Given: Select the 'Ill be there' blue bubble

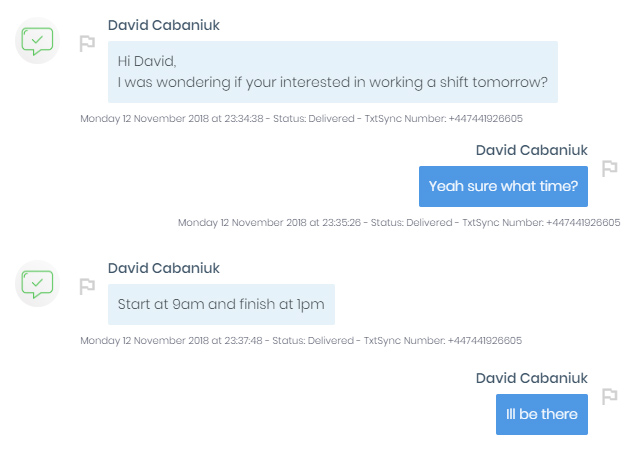Looking at the screenshot, I should click(541, 414).
